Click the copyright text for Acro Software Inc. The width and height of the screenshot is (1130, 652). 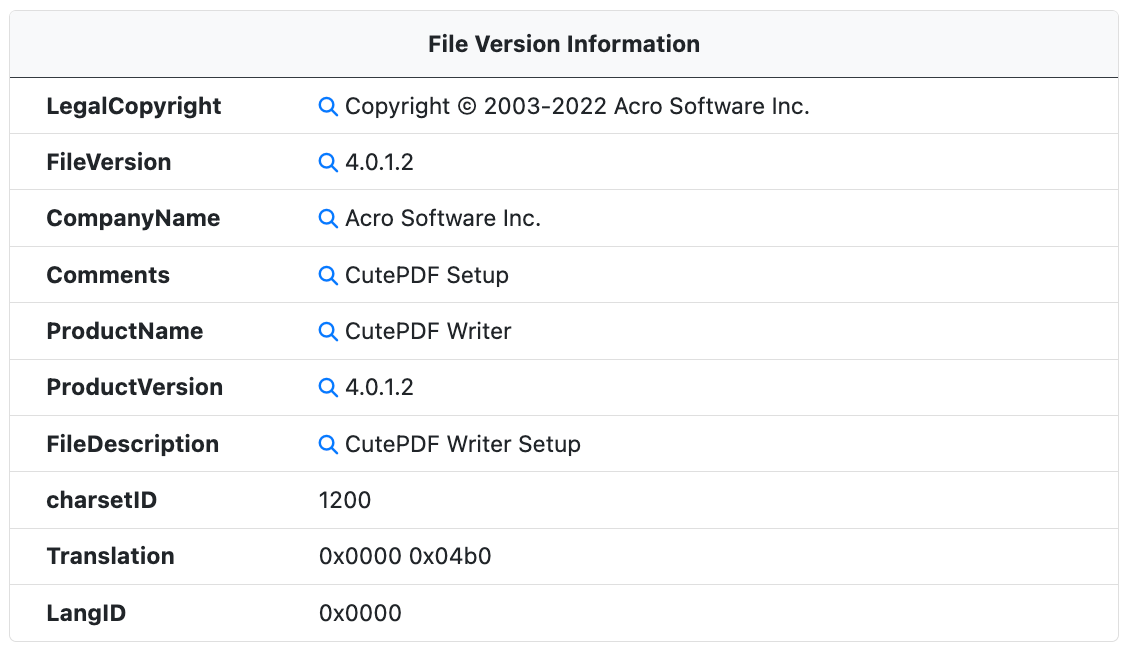577,106
